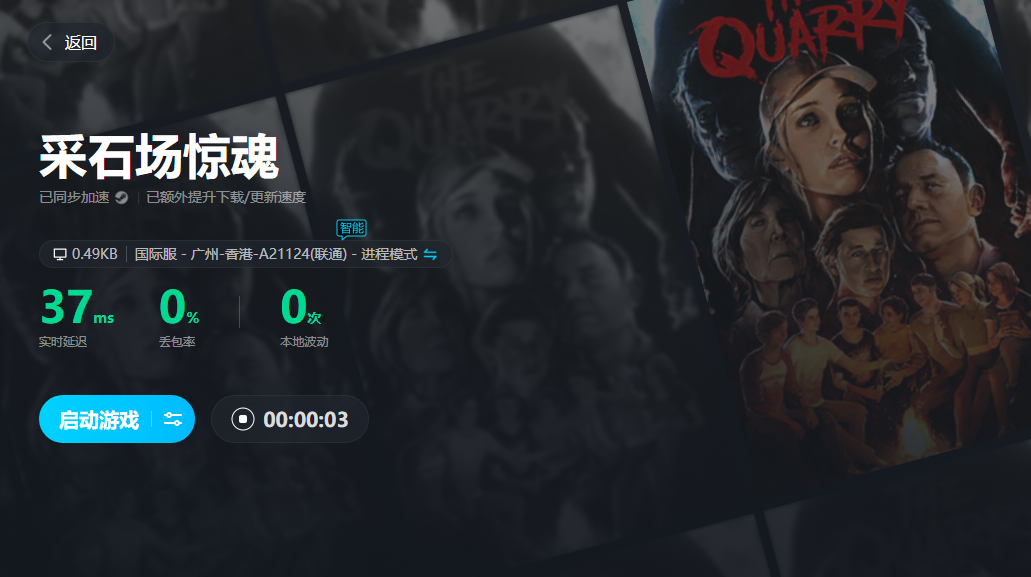
Task: Click the monitor icon beside 0.49KB
Action: pos(60,254)
